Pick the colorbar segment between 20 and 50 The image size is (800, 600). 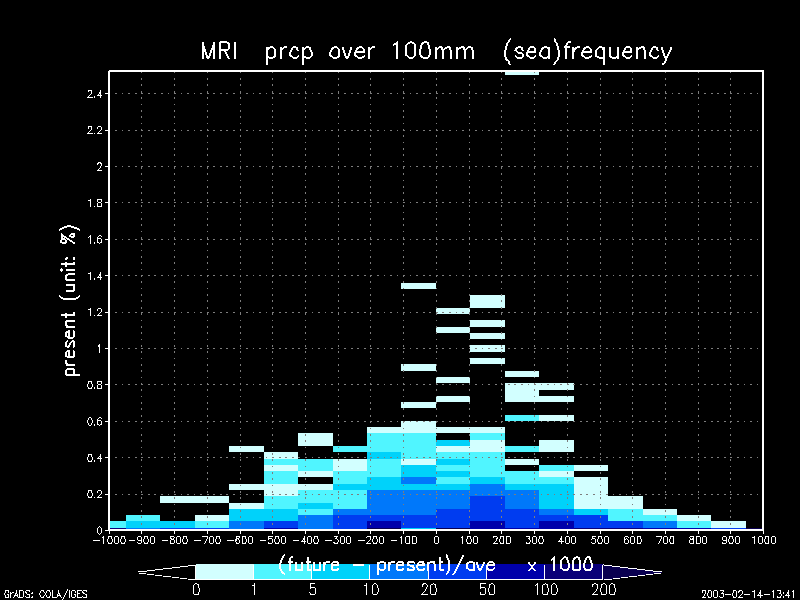pos(457,571)
